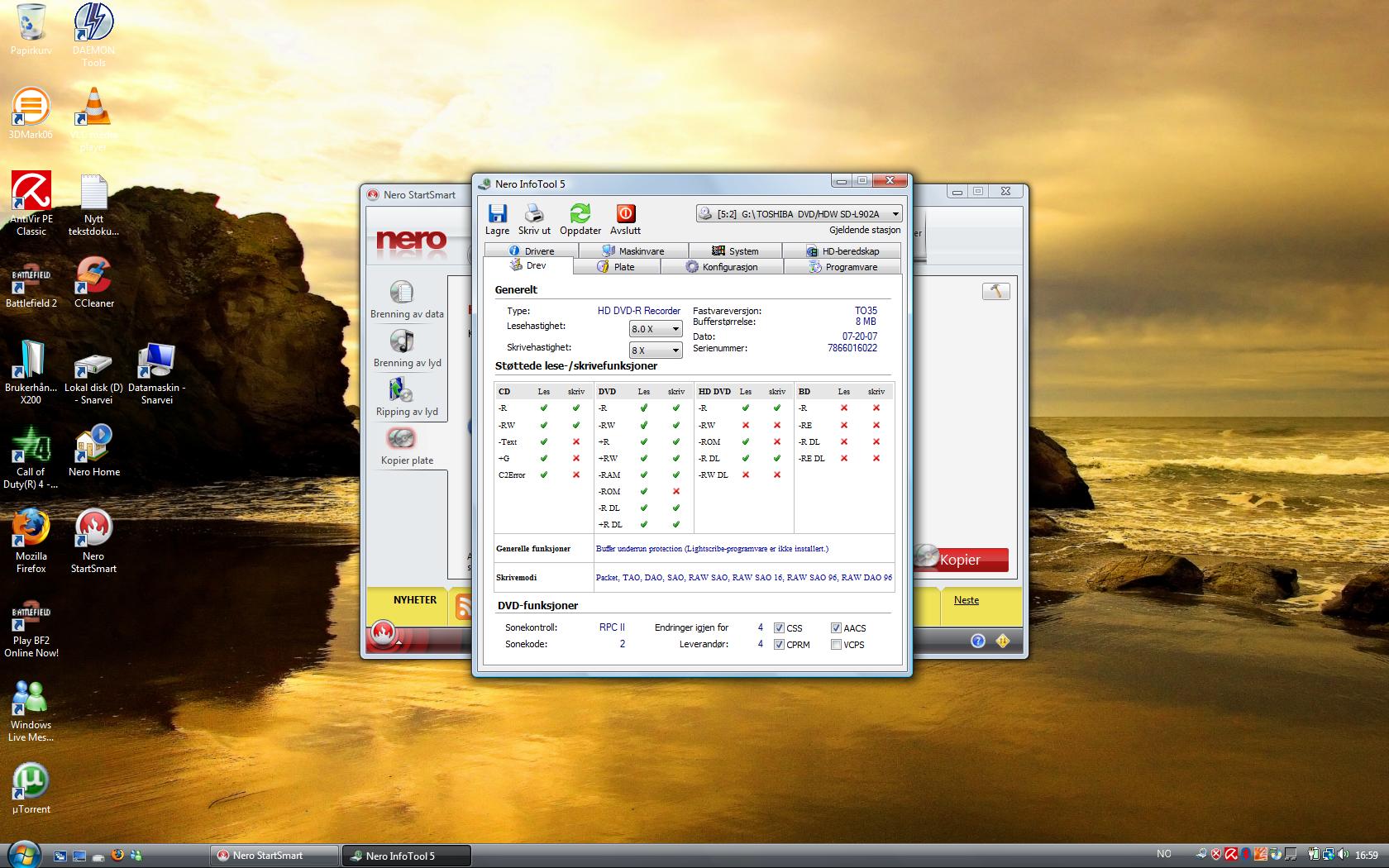Switch to Programvare tab
Viewport: 1389px width, 868px height.
pos(842,267)
